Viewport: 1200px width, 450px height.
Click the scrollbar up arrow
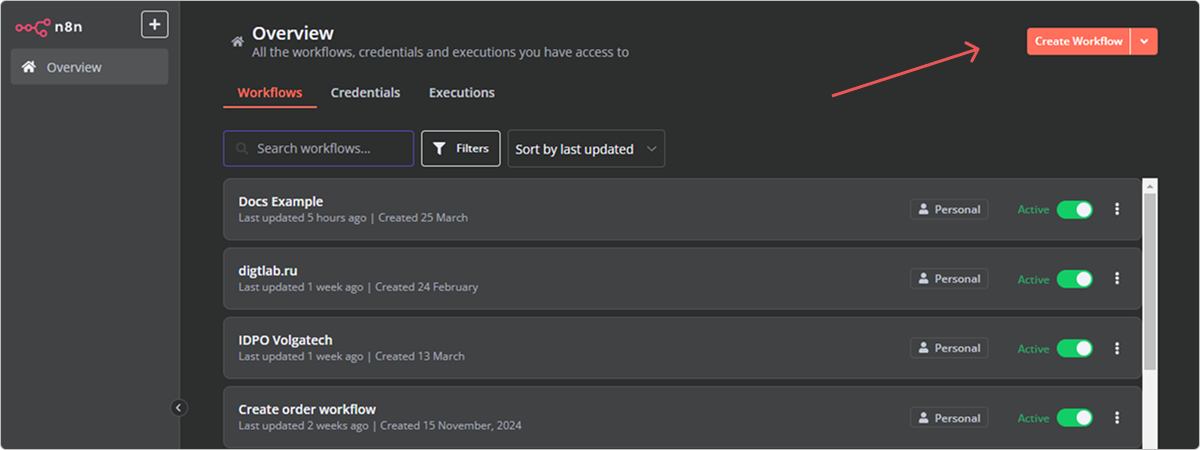click(x=1150, y=186)
